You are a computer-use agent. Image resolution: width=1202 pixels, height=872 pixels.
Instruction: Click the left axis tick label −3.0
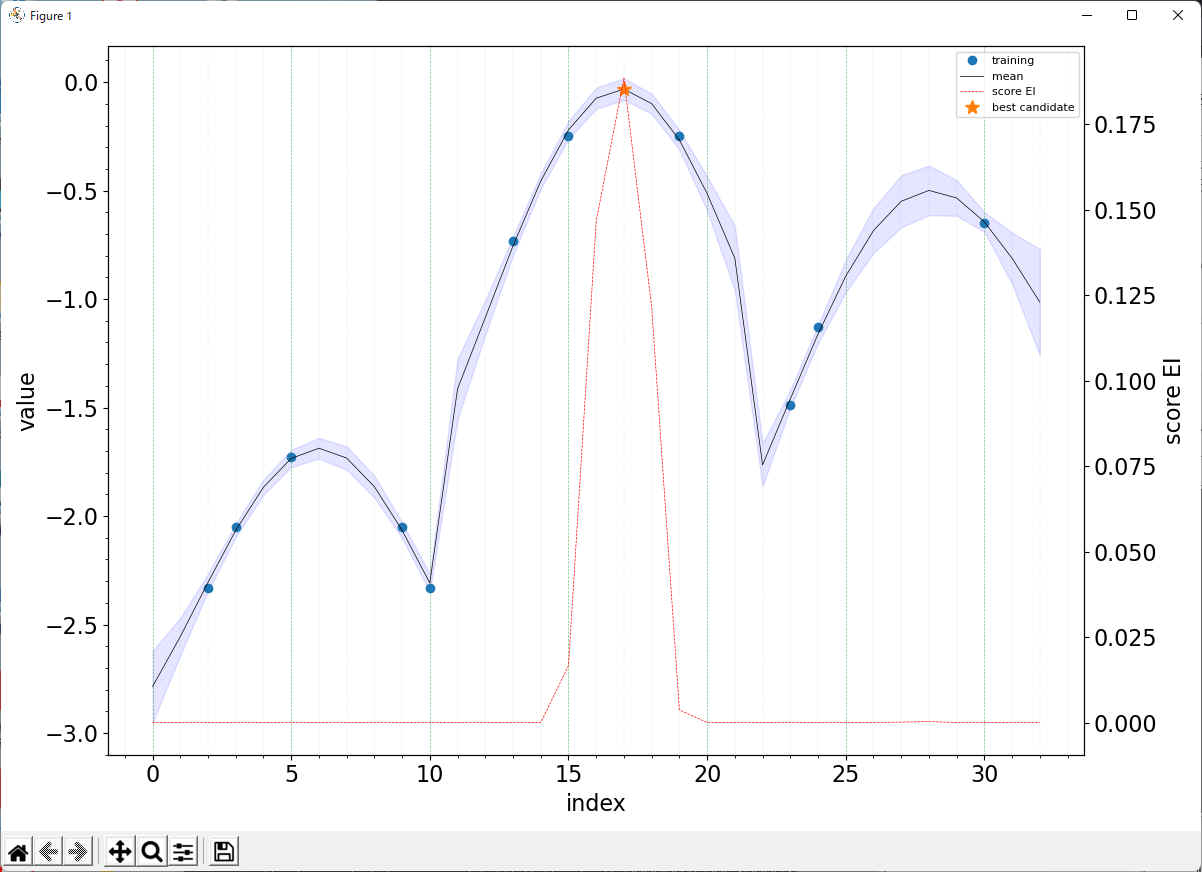[x=70, y=734]
